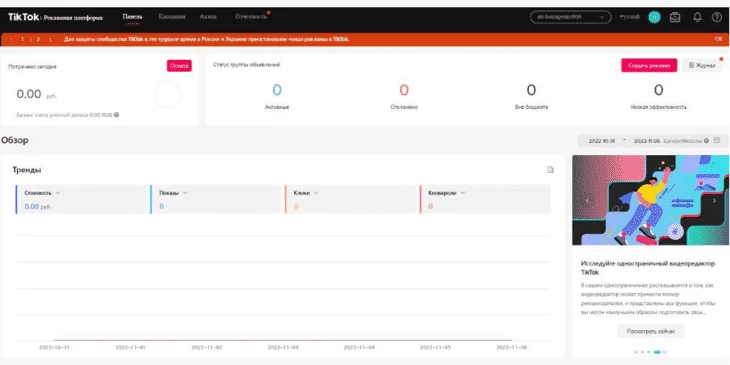Open the Отчетность tab

point(251,17)
